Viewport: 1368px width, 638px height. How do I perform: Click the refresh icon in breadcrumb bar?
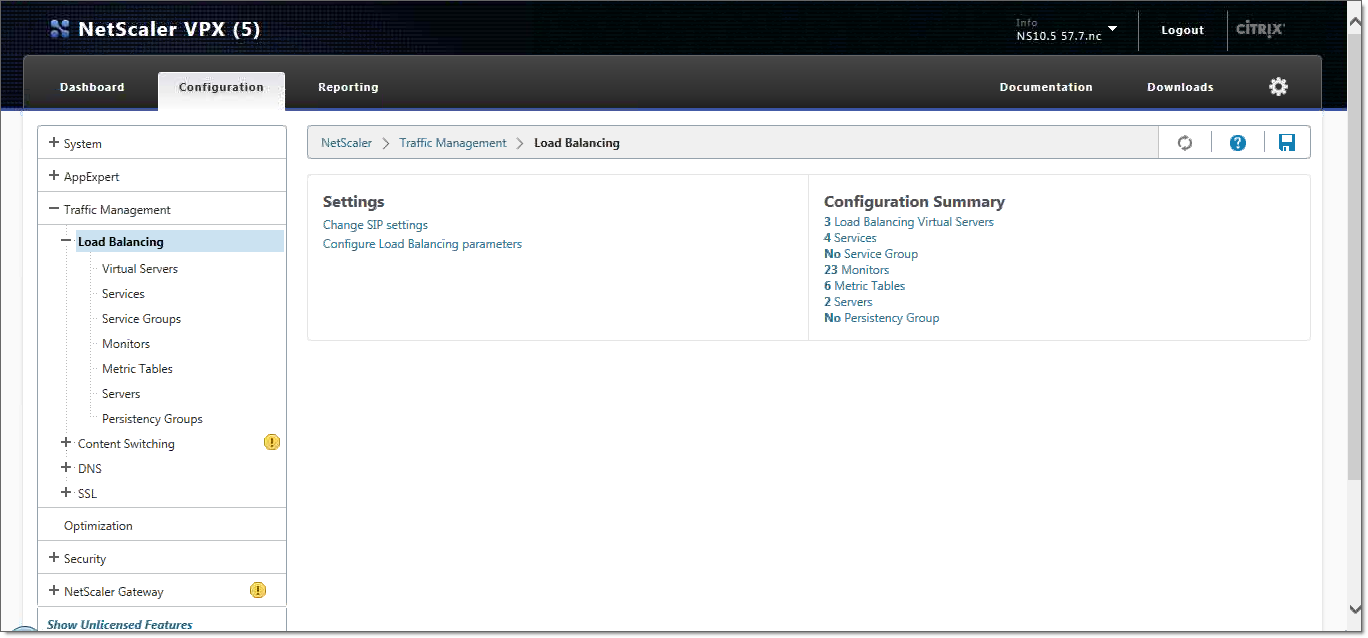coord(1185,143)
